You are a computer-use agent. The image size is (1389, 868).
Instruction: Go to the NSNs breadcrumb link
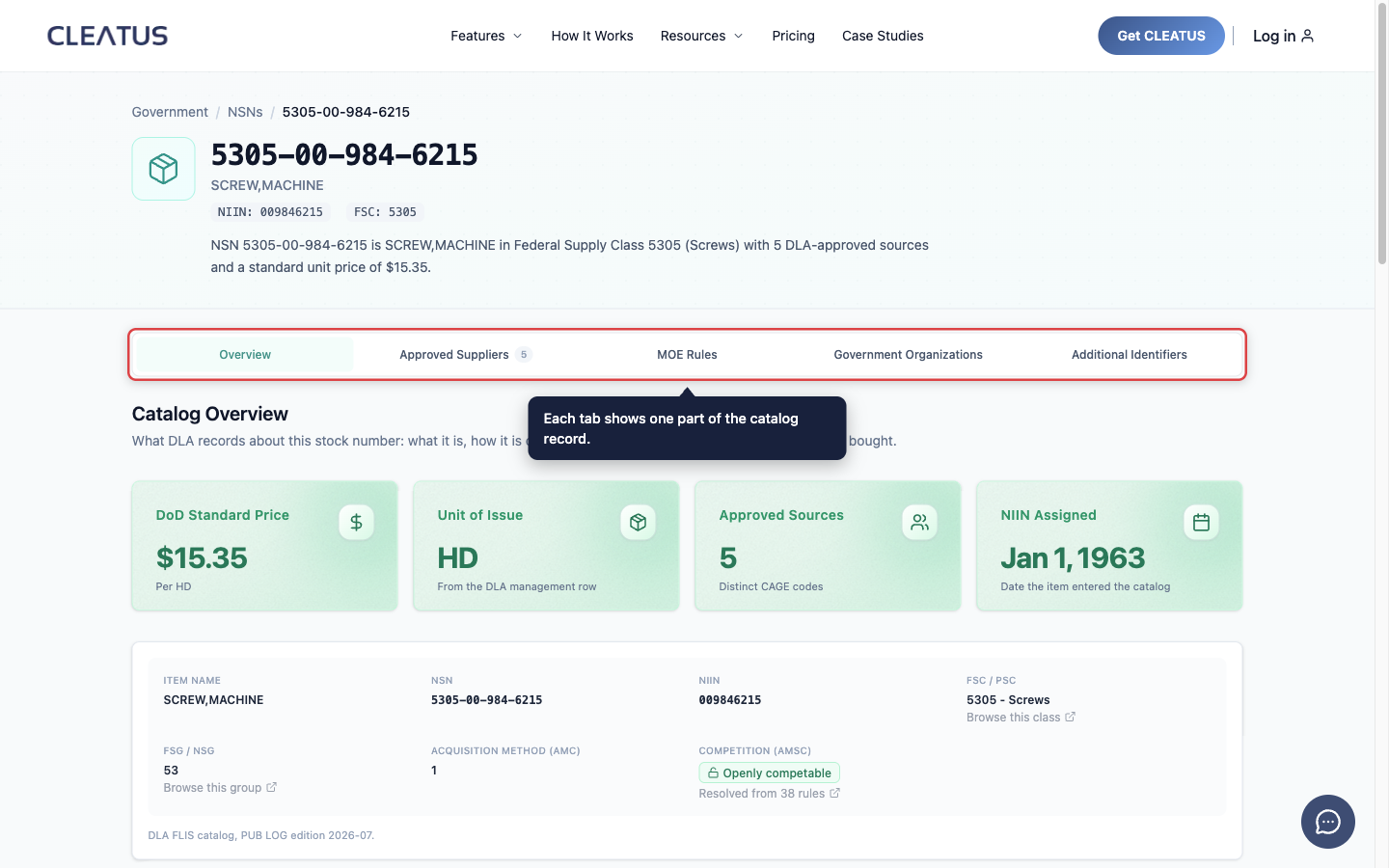(245, 112)
